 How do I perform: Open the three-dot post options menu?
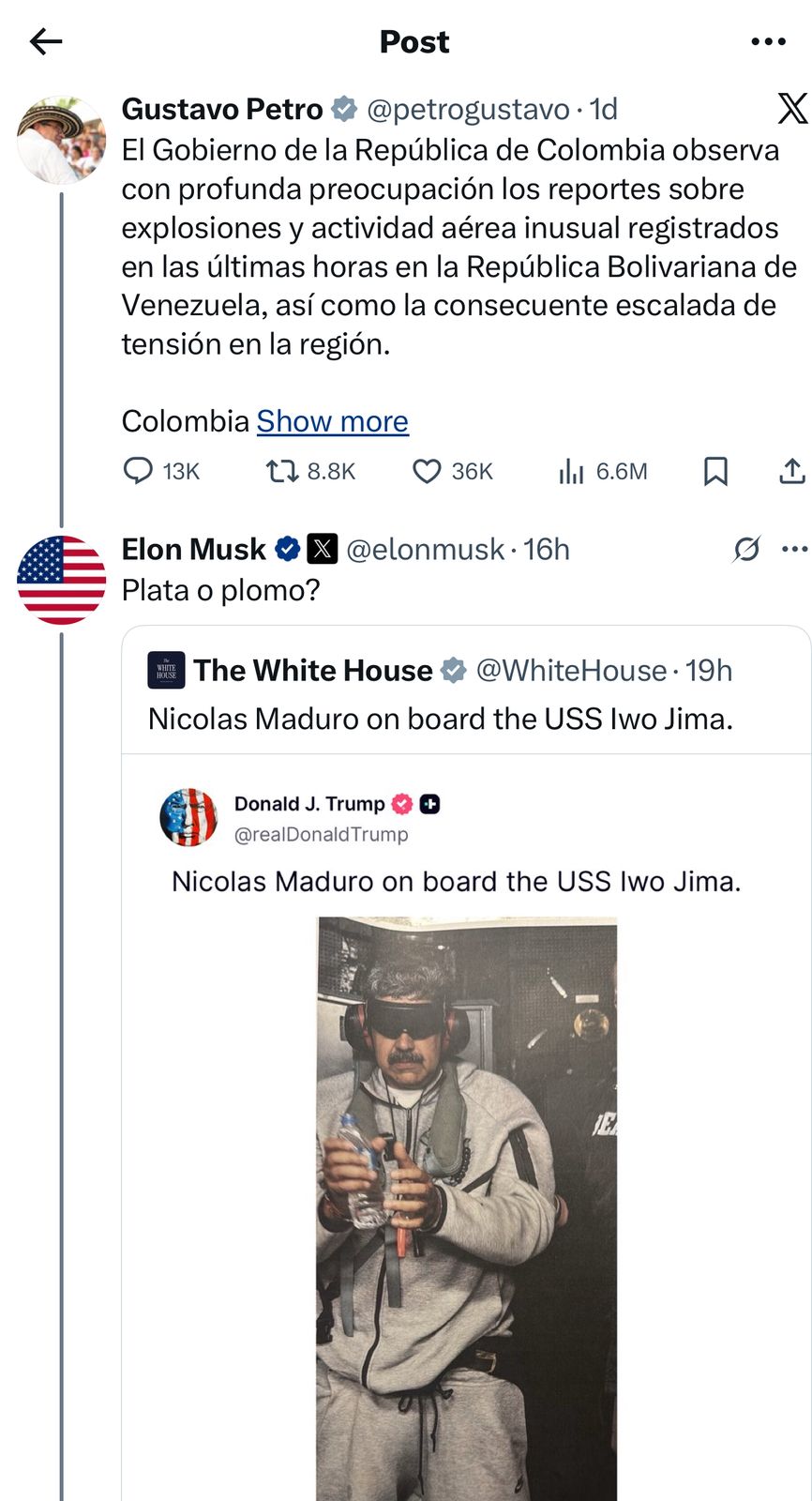768,41
